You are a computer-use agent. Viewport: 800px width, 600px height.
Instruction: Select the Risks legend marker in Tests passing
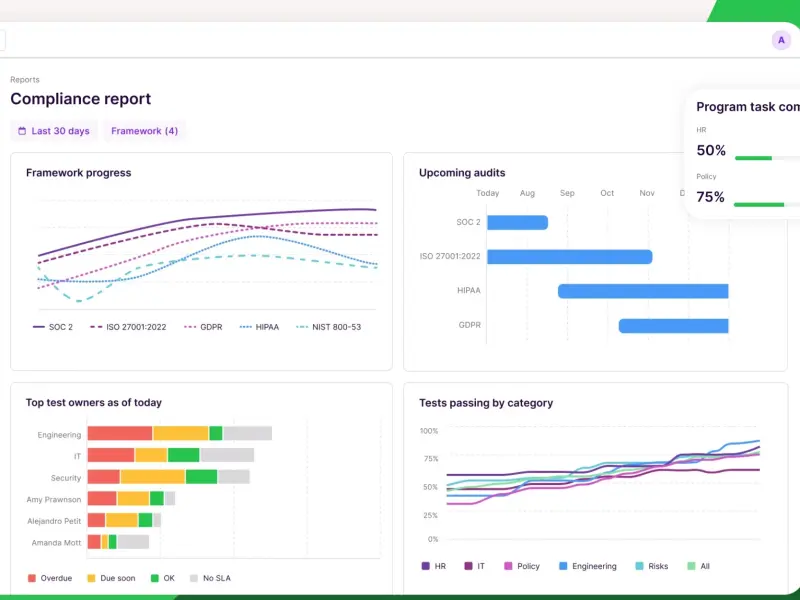[639, 566]
